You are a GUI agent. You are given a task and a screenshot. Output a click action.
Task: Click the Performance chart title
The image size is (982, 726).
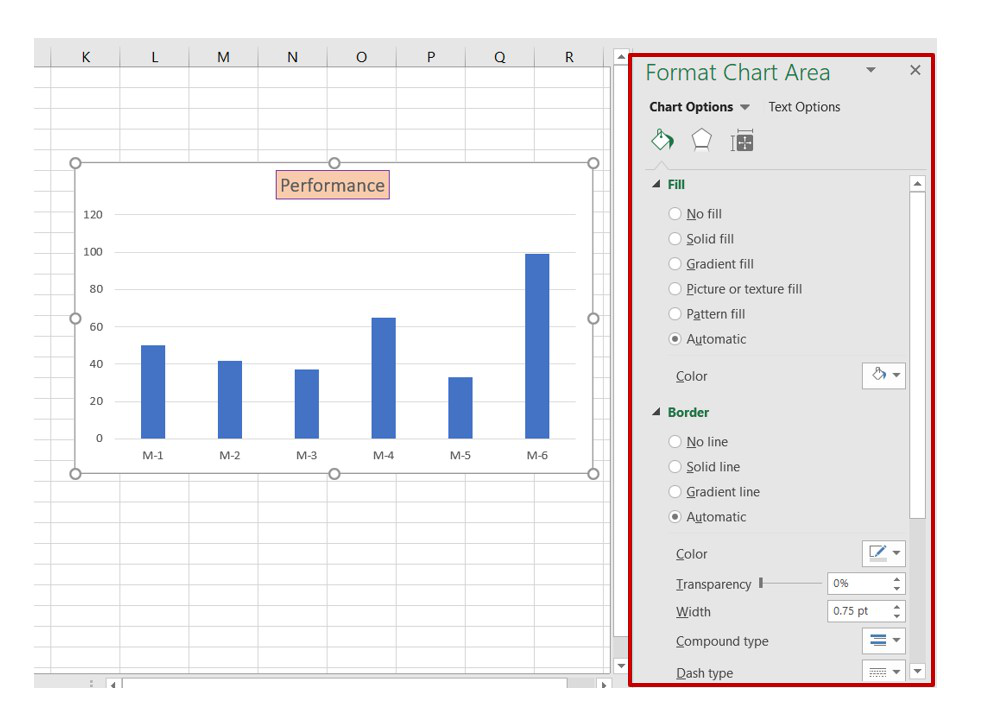[x=332, y=185]
